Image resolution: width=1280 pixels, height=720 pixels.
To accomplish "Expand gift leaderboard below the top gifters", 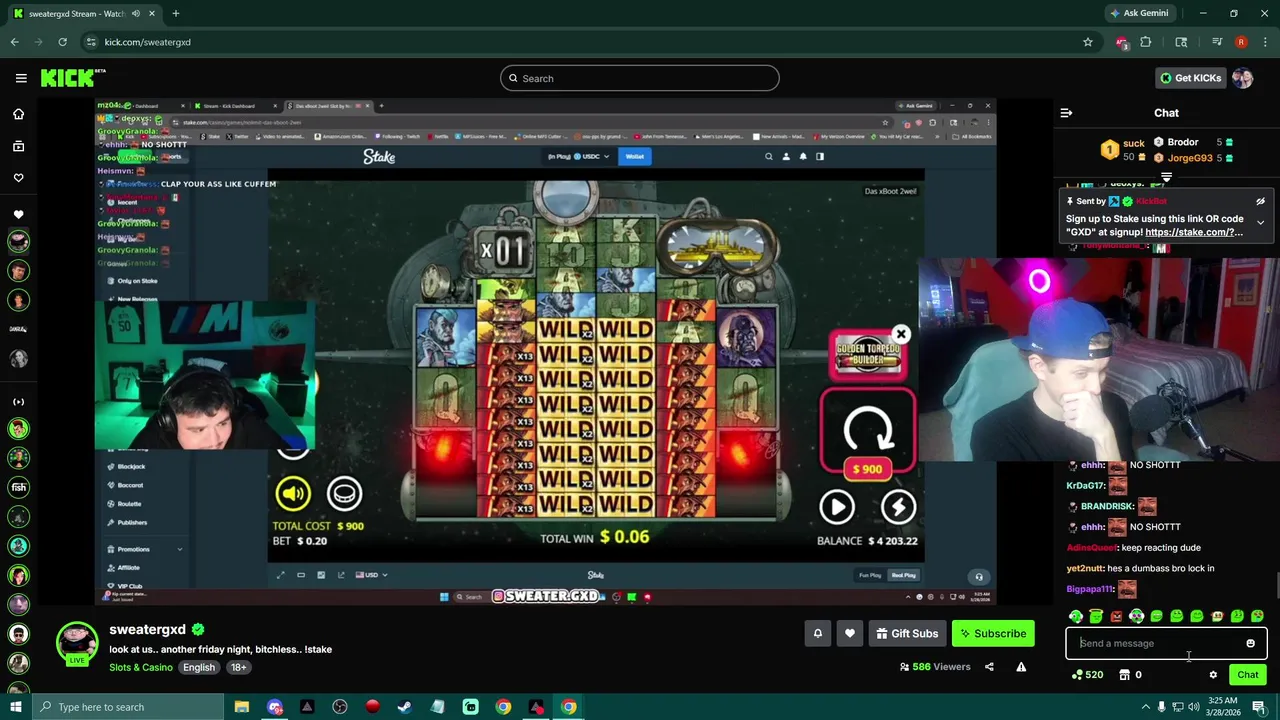I will [x=1166, y=177].
